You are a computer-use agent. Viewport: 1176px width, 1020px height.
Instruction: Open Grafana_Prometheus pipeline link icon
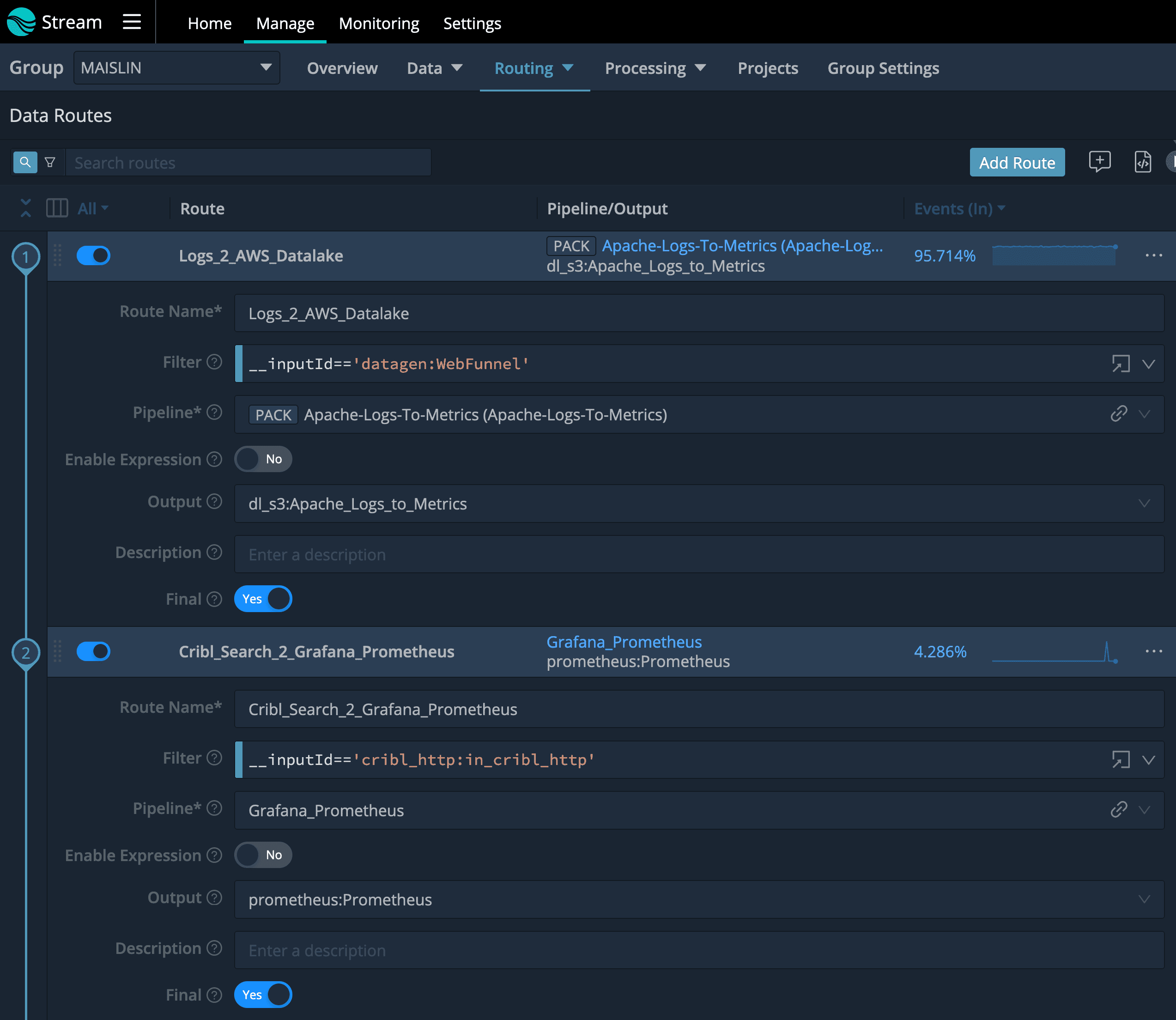click(x=1119, y=809)
